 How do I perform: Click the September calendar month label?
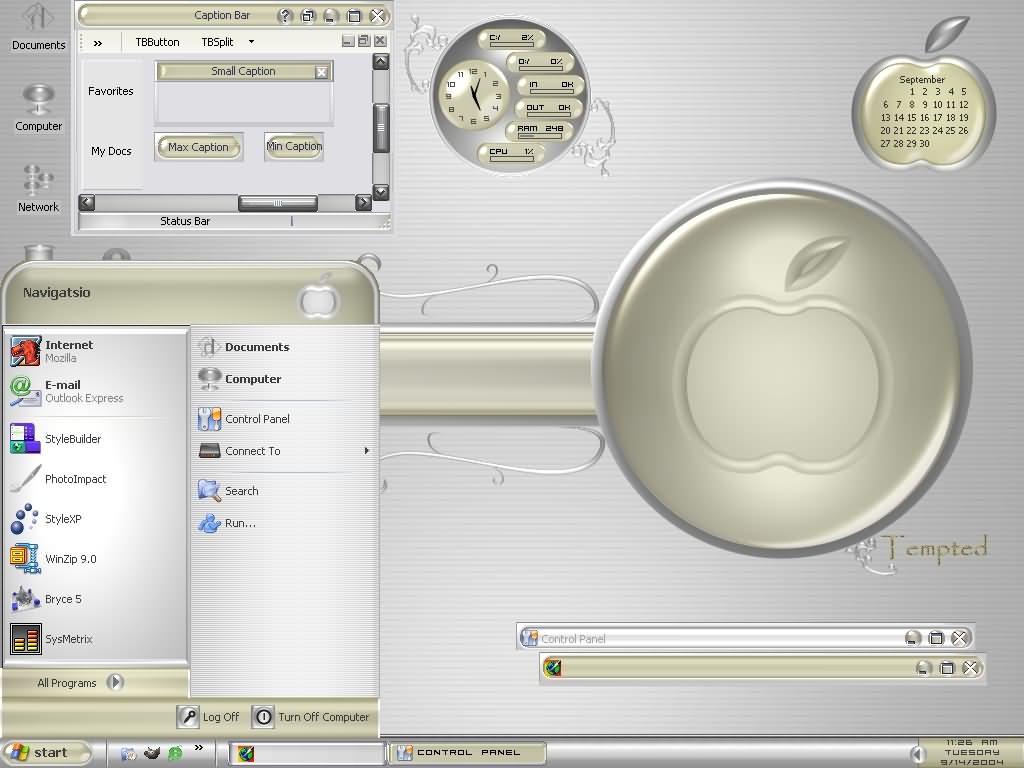pos(921,80)
